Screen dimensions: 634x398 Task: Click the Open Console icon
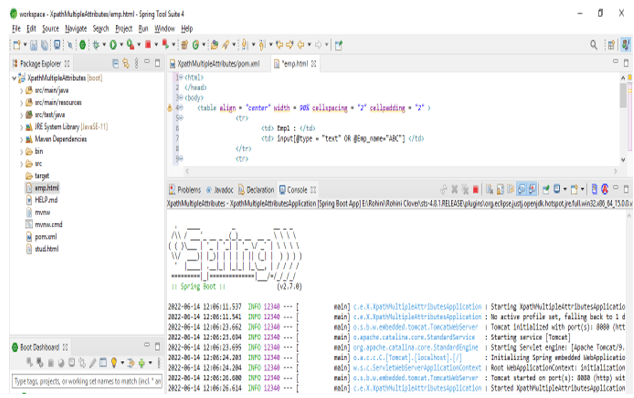(x=574, y=189)
